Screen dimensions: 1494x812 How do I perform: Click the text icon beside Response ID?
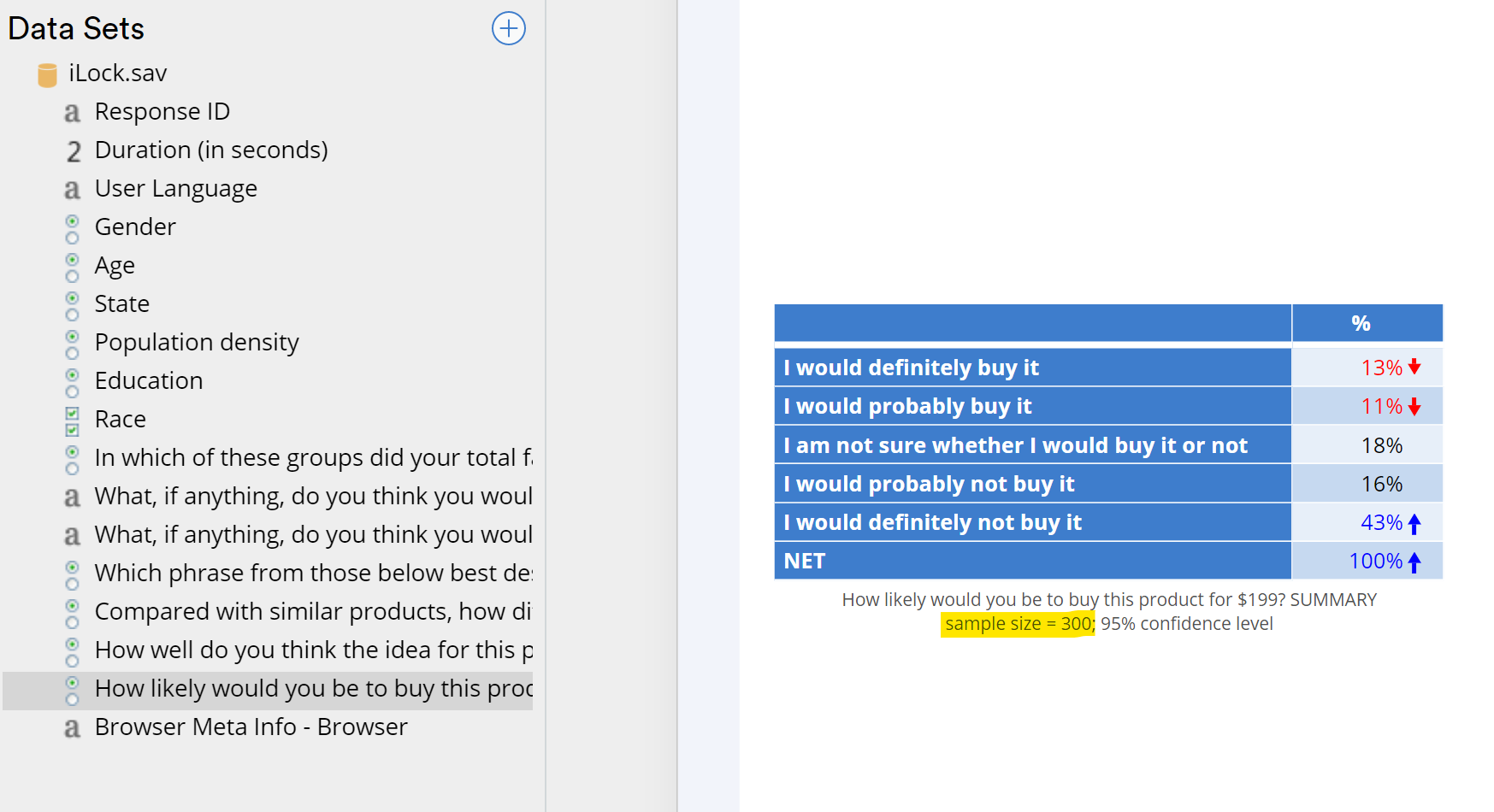[73, 113]
